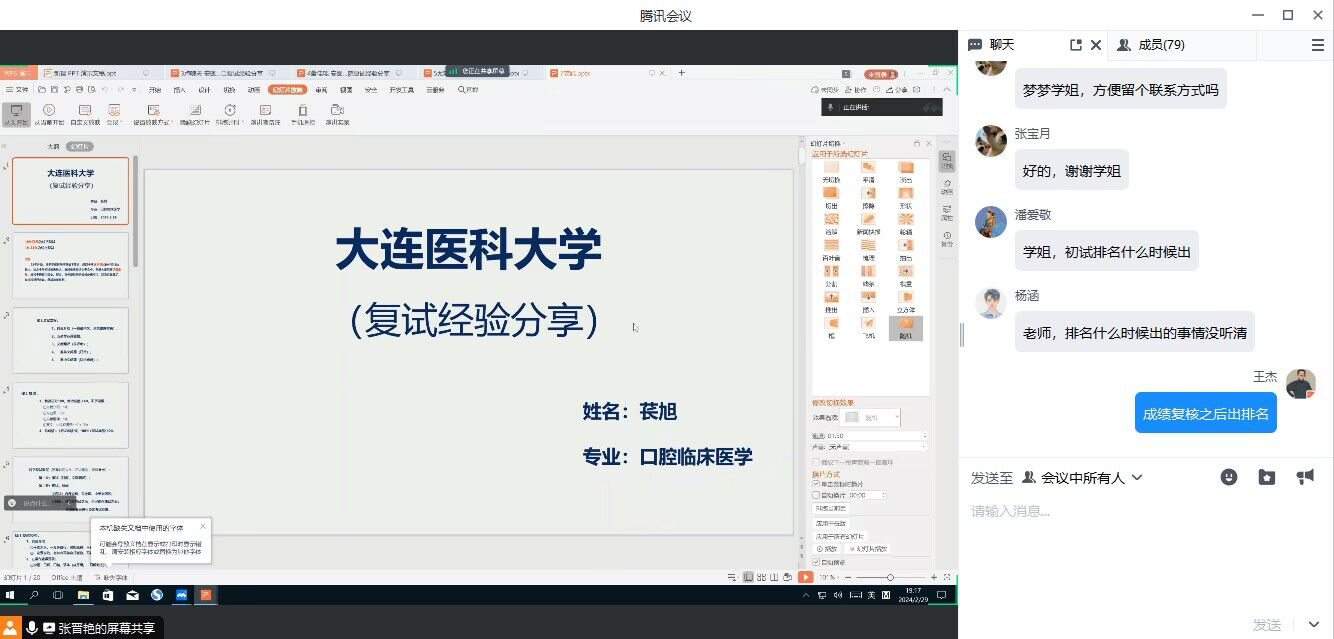This screenshot has height=639, width=1334.
Task: Click the 好的，谢谢学姐 message bubble
Action: tap(1072, 170)
